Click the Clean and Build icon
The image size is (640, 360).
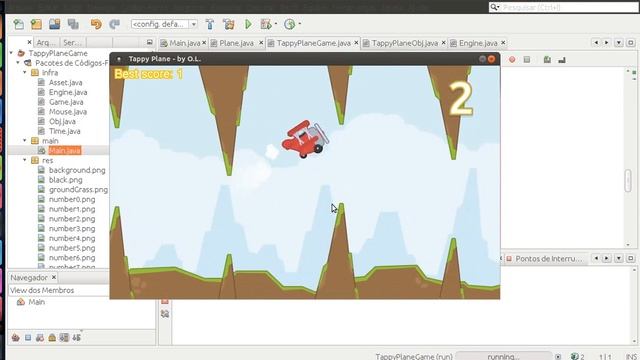click(229, 24)
